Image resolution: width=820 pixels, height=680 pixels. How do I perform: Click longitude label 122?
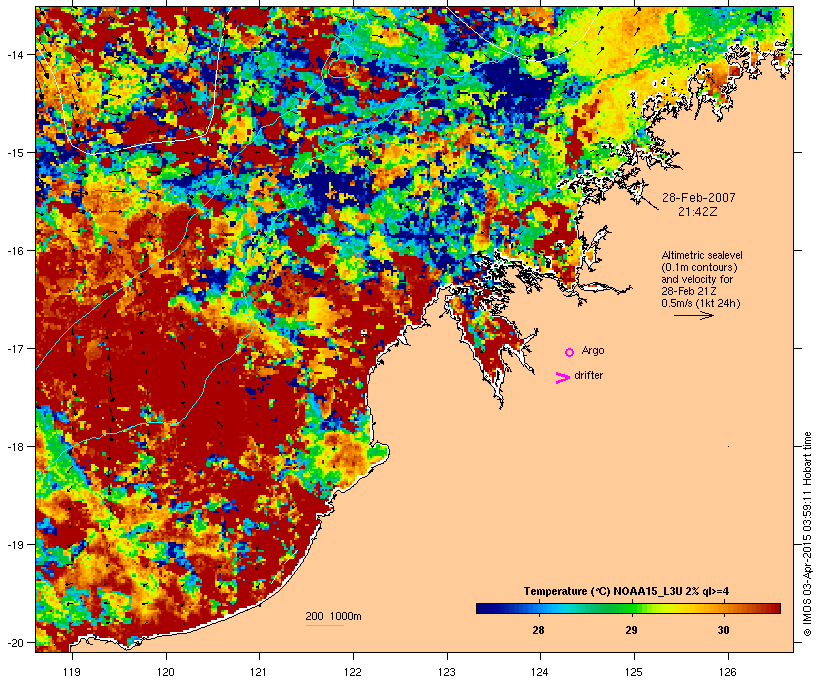(353, 672)
